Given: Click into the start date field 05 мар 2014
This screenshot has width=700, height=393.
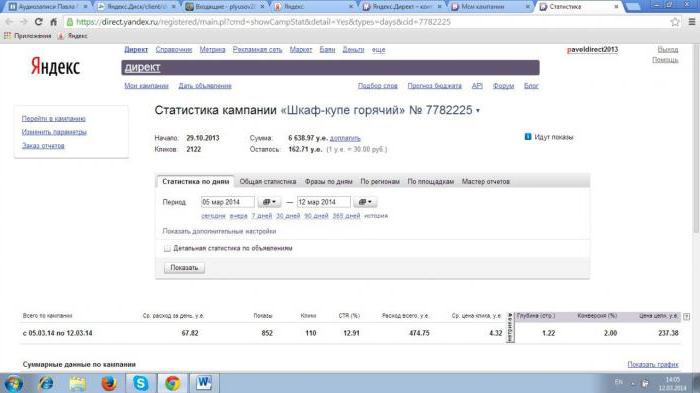Looking at the screenshot, I should click(x=228, y=202).
